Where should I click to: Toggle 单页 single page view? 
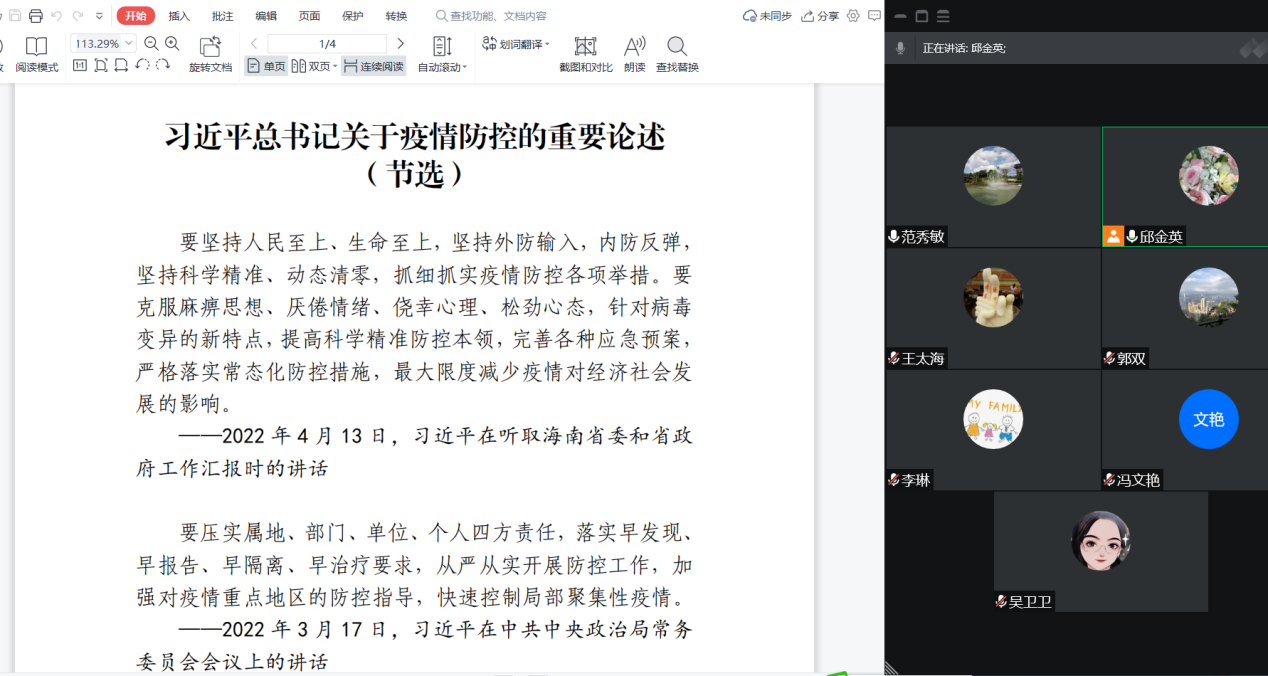[x=267, y=66]
